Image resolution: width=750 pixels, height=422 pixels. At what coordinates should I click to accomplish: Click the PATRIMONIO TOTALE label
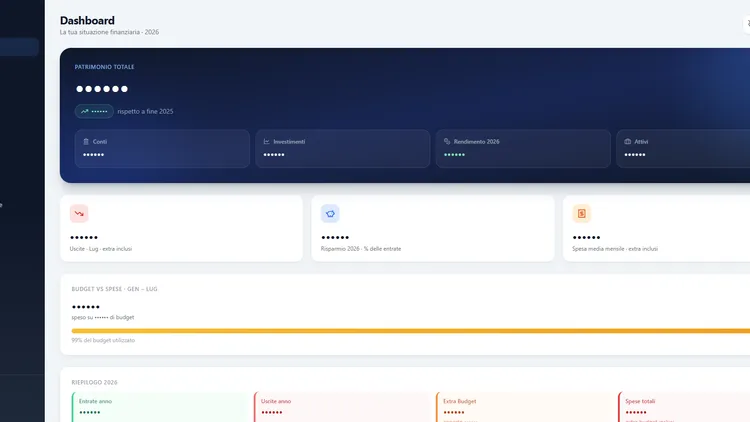pos(104,67)
